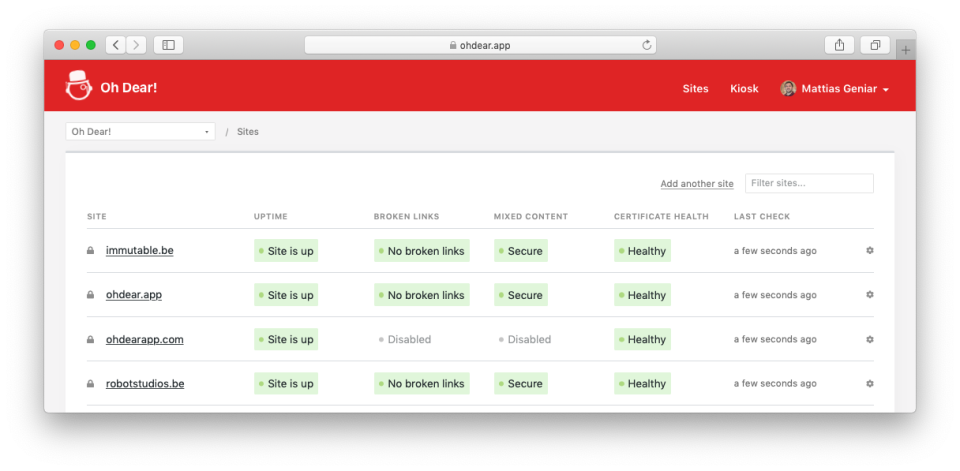
Task: Focus the Filter sites search field
Action: [x=809, y=183]
